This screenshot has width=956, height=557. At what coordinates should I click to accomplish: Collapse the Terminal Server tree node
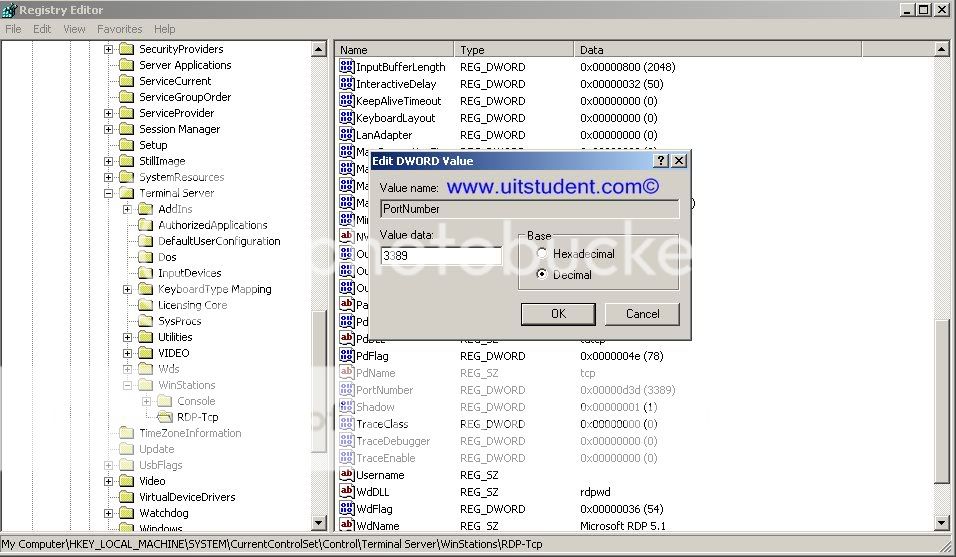point(109,193)
